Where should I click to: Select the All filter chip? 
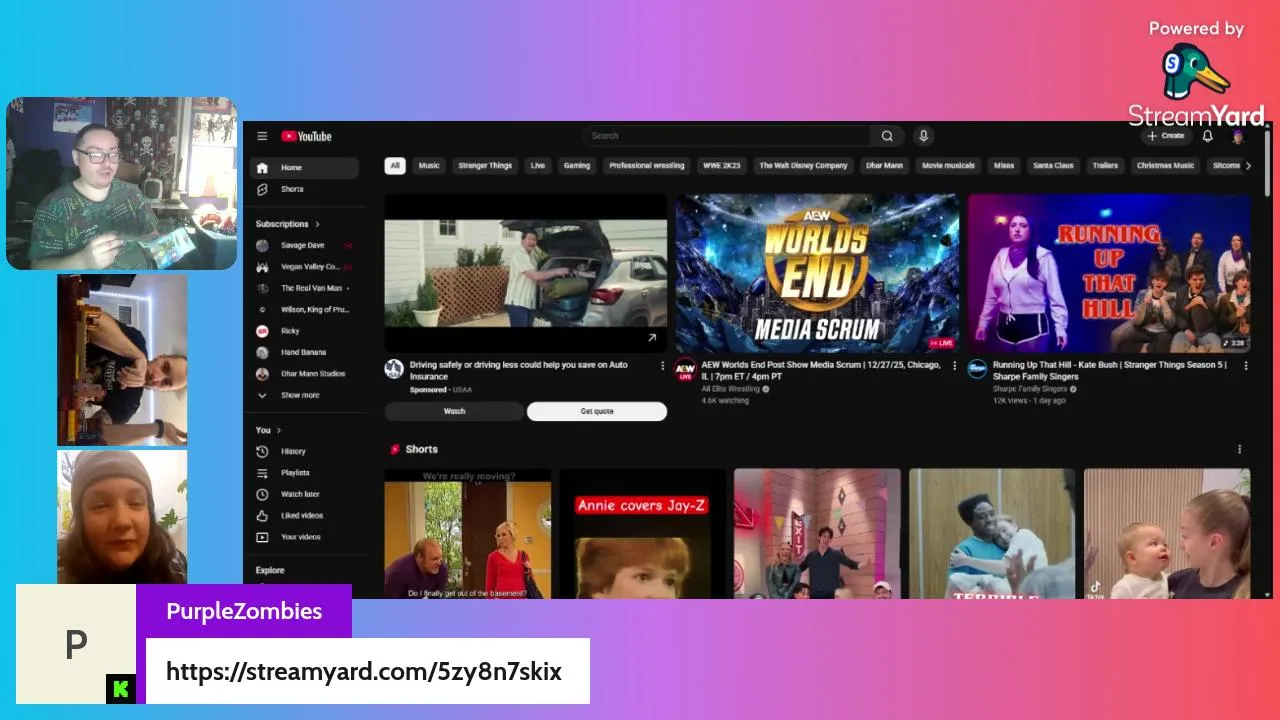tap(395, 166)
